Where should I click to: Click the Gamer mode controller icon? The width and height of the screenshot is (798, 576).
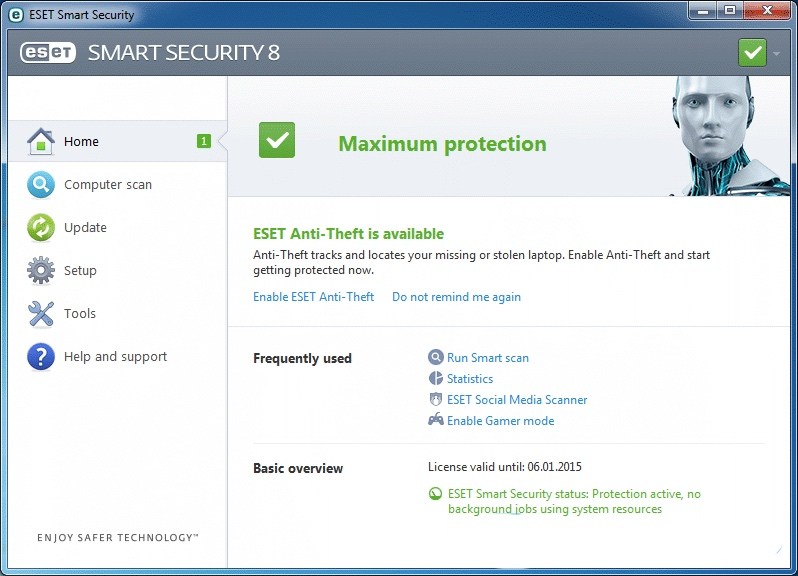point(435,421)
